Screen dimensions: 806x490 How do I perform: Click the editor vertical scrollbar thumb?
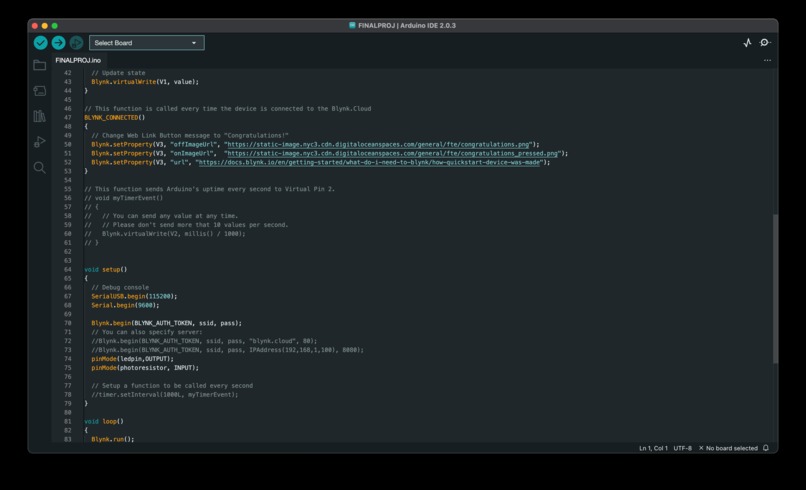pyautogui.click(x=775, y=289)
